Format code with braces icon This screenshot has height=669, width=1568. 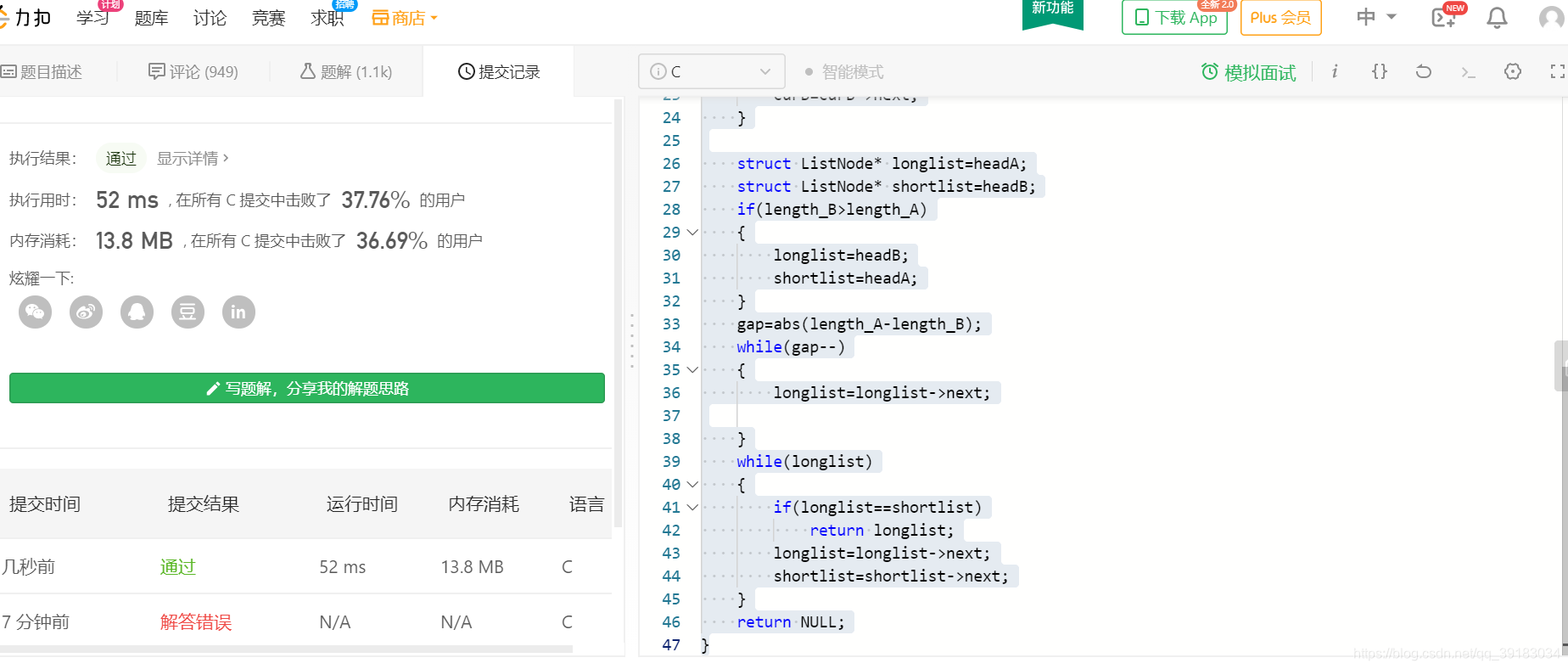point(1380,71)
